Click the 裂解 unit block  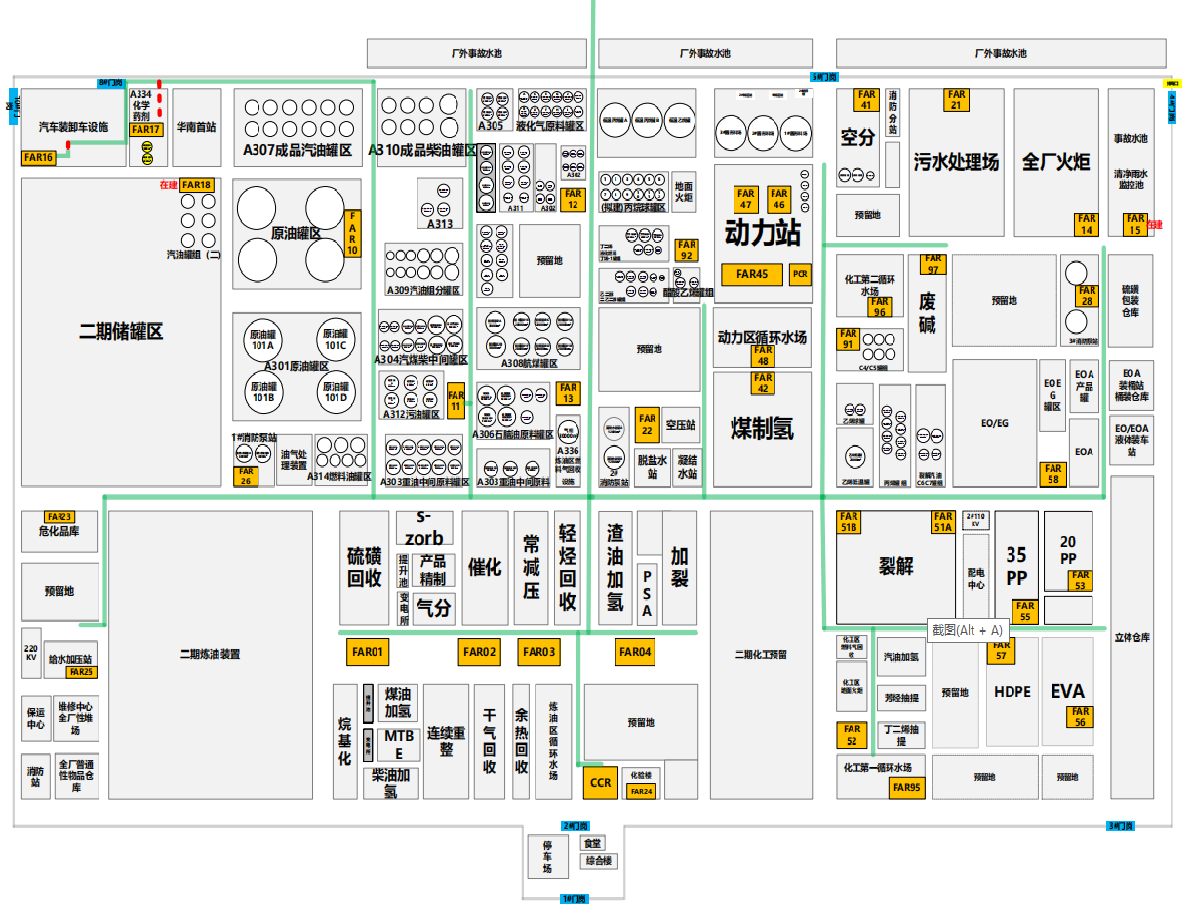896,566
